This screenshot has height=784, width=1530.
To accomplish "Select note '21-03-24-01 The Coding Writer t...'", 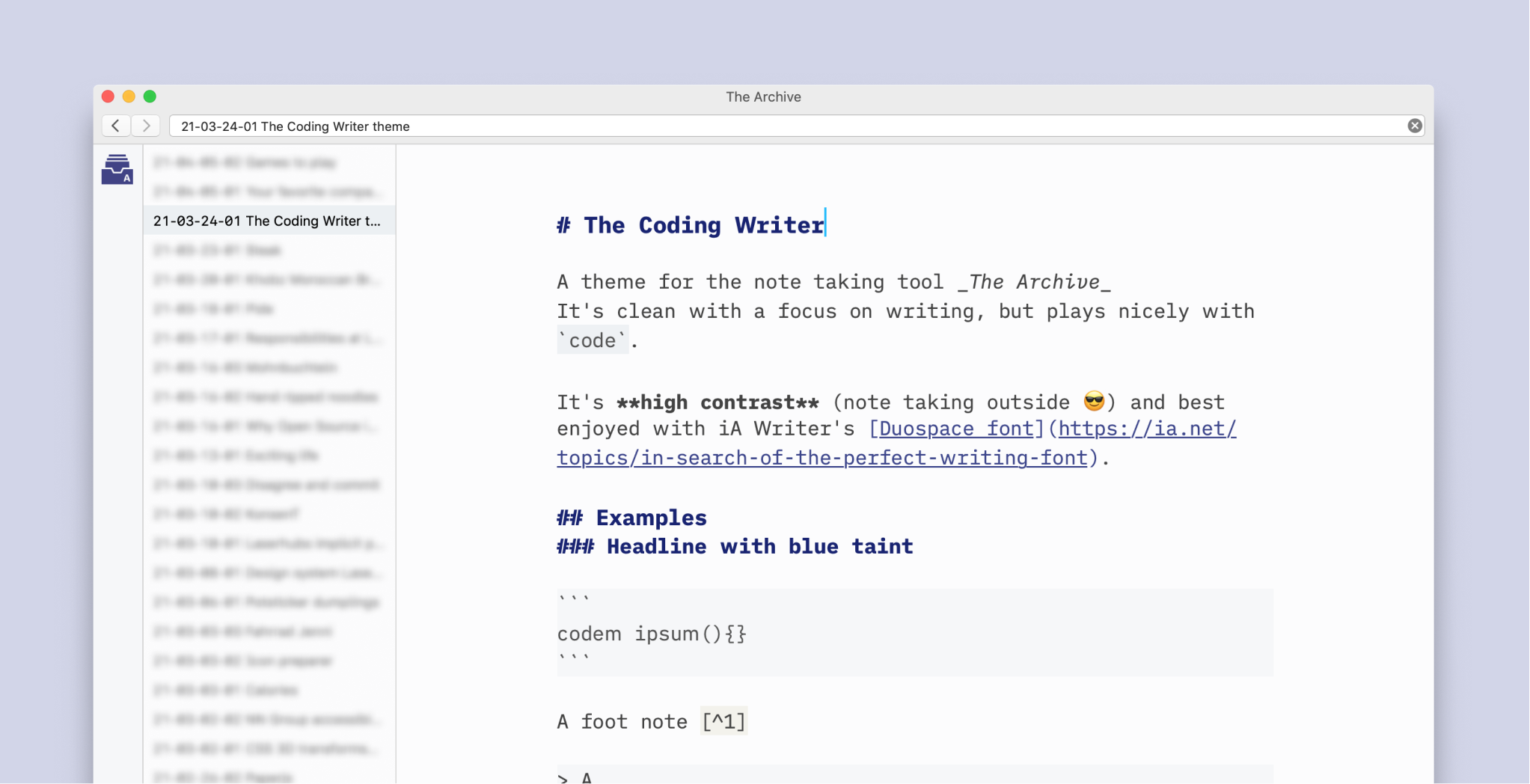I will click(x=269, y=221).
